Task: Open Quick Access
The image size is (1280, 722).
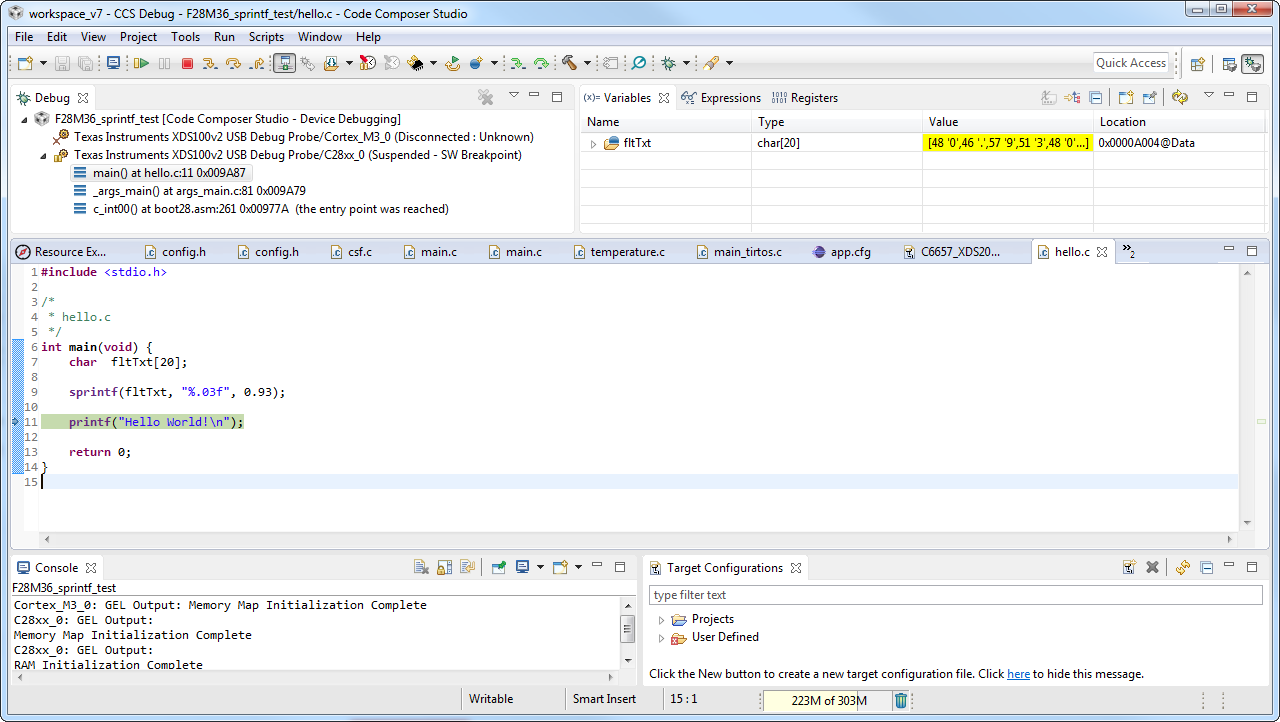Action: (x=1130, y=62)
